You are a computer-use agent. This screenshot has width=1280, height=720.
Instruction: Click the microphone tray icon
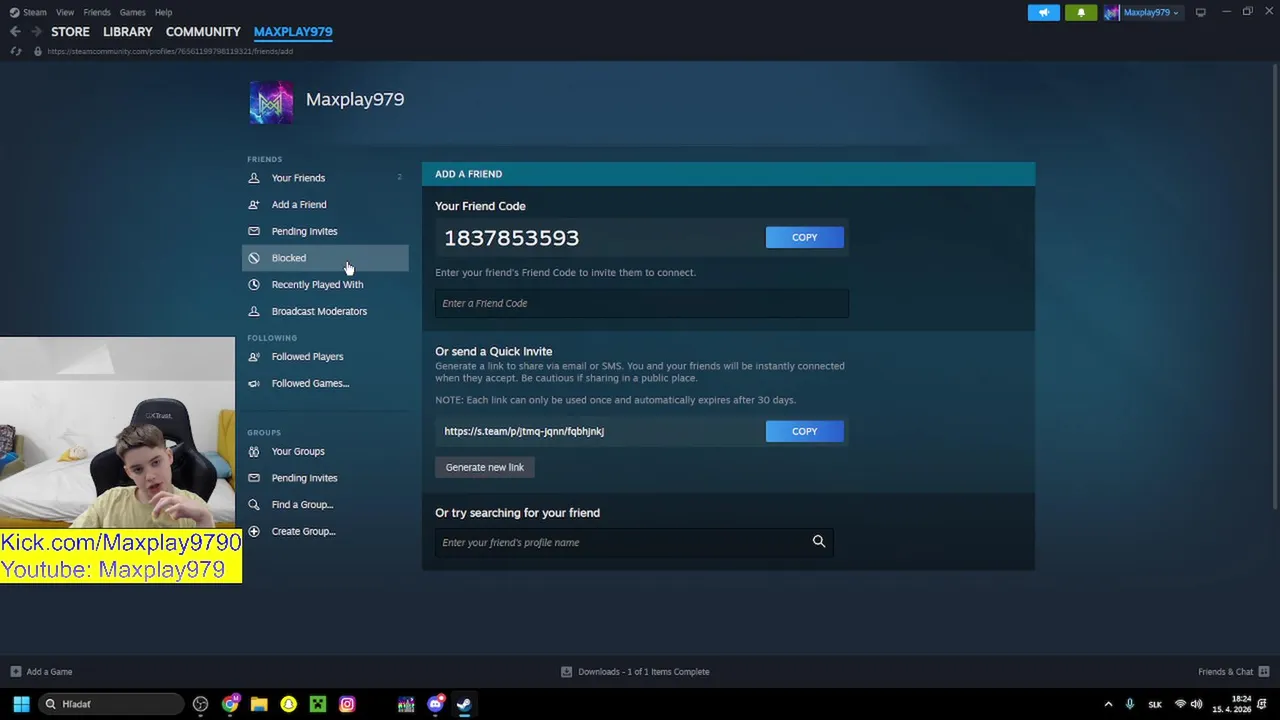pyautogui.click(x=1130, y=704)
